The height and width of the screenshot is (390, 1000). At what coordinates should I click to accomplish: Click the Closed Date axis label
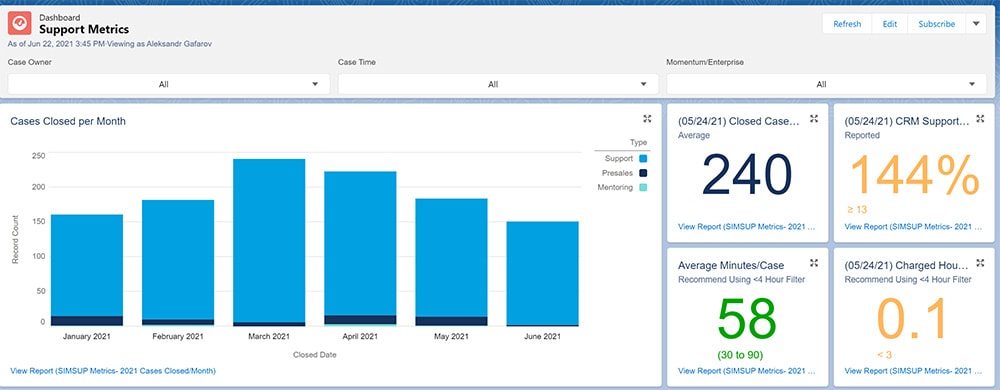[x=314, y=354]
